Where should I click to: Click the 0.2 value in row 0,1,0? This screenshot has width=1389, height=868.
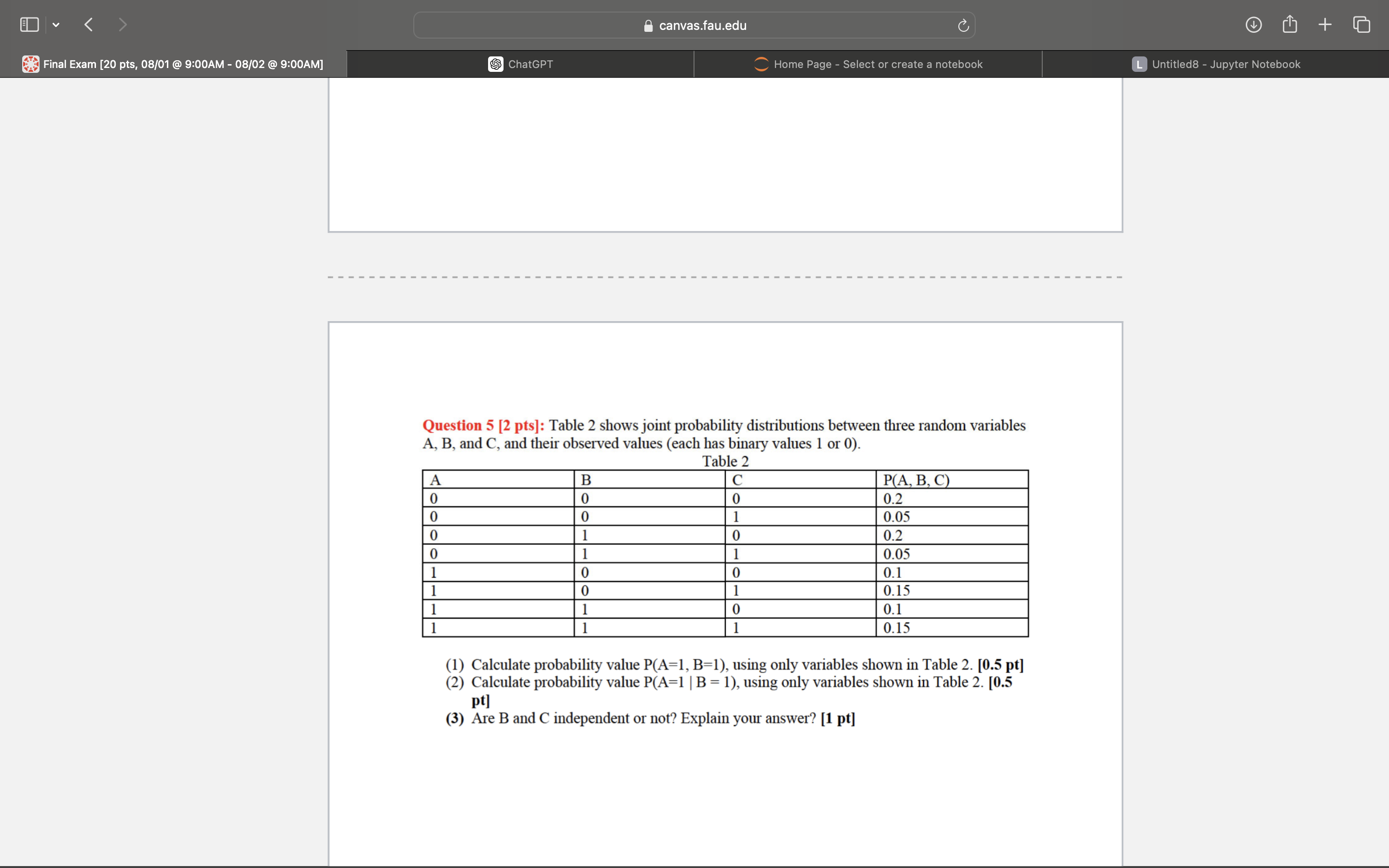[x=893, y=535]
